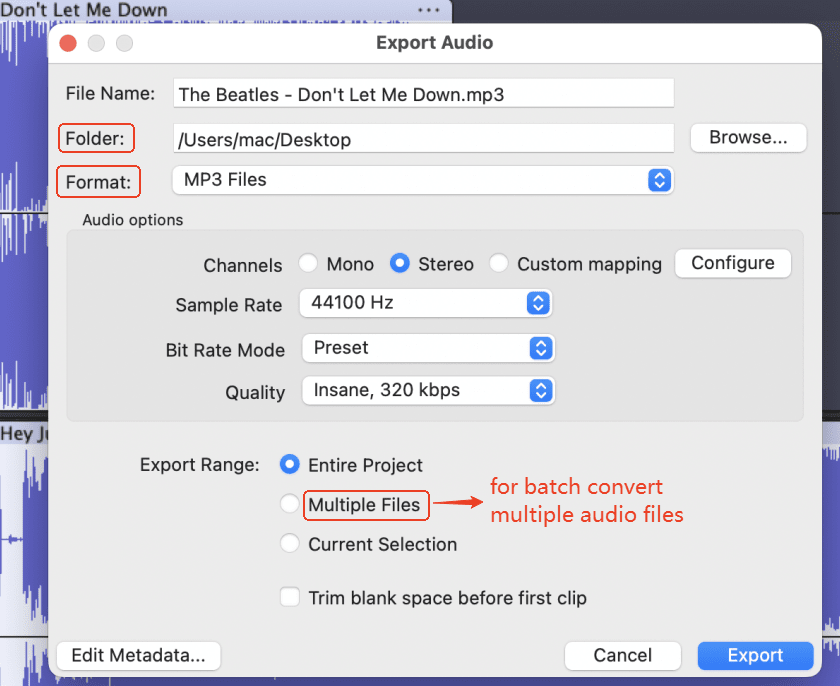Image resolution: width=840 pixels, height=686 pixels.
Task: Click the File Name text field
Action: 423,95
